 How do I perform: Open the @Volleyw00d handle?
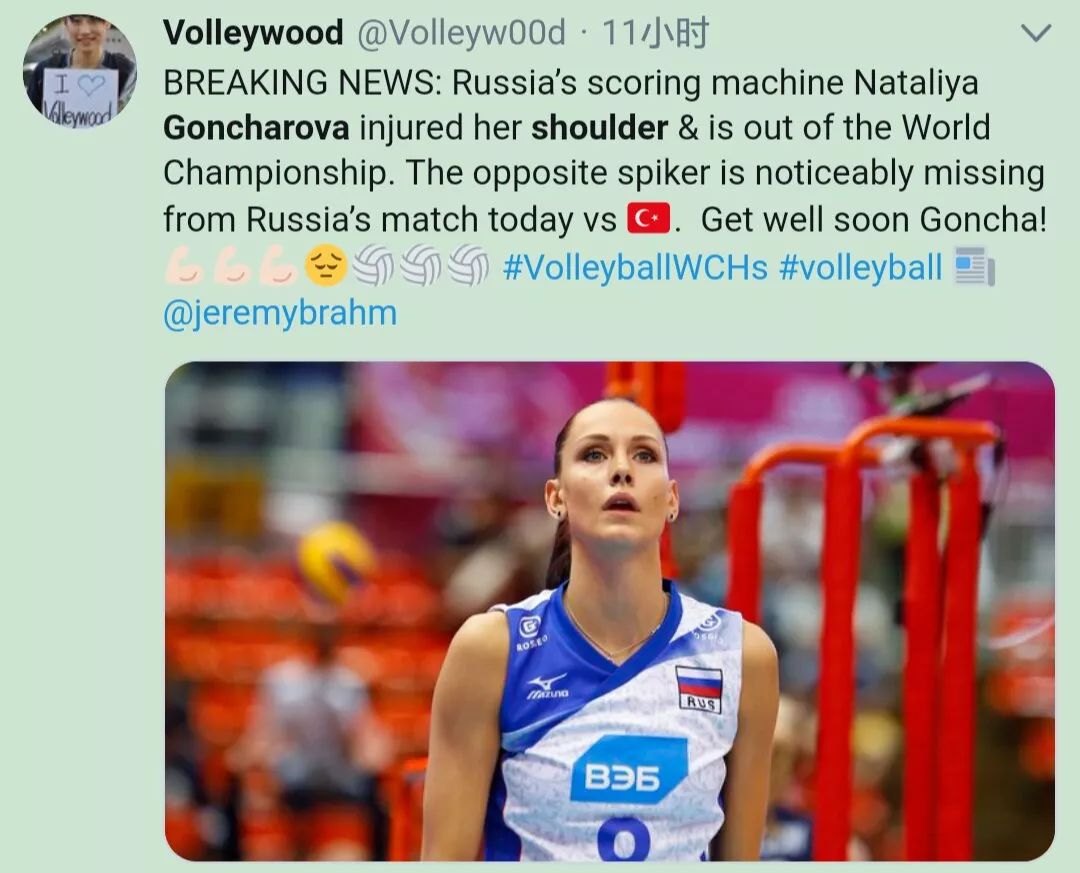click(461, 32)
